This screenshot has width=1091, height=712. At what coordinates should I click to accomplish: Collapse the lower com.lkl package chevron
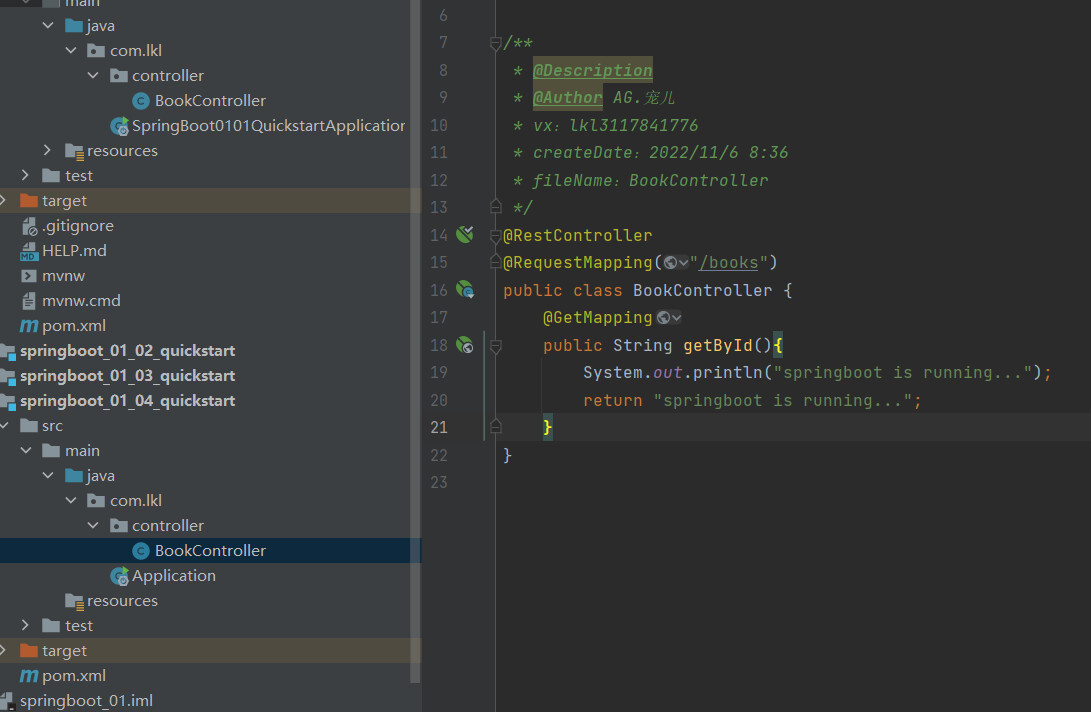[x=71, y=500]
